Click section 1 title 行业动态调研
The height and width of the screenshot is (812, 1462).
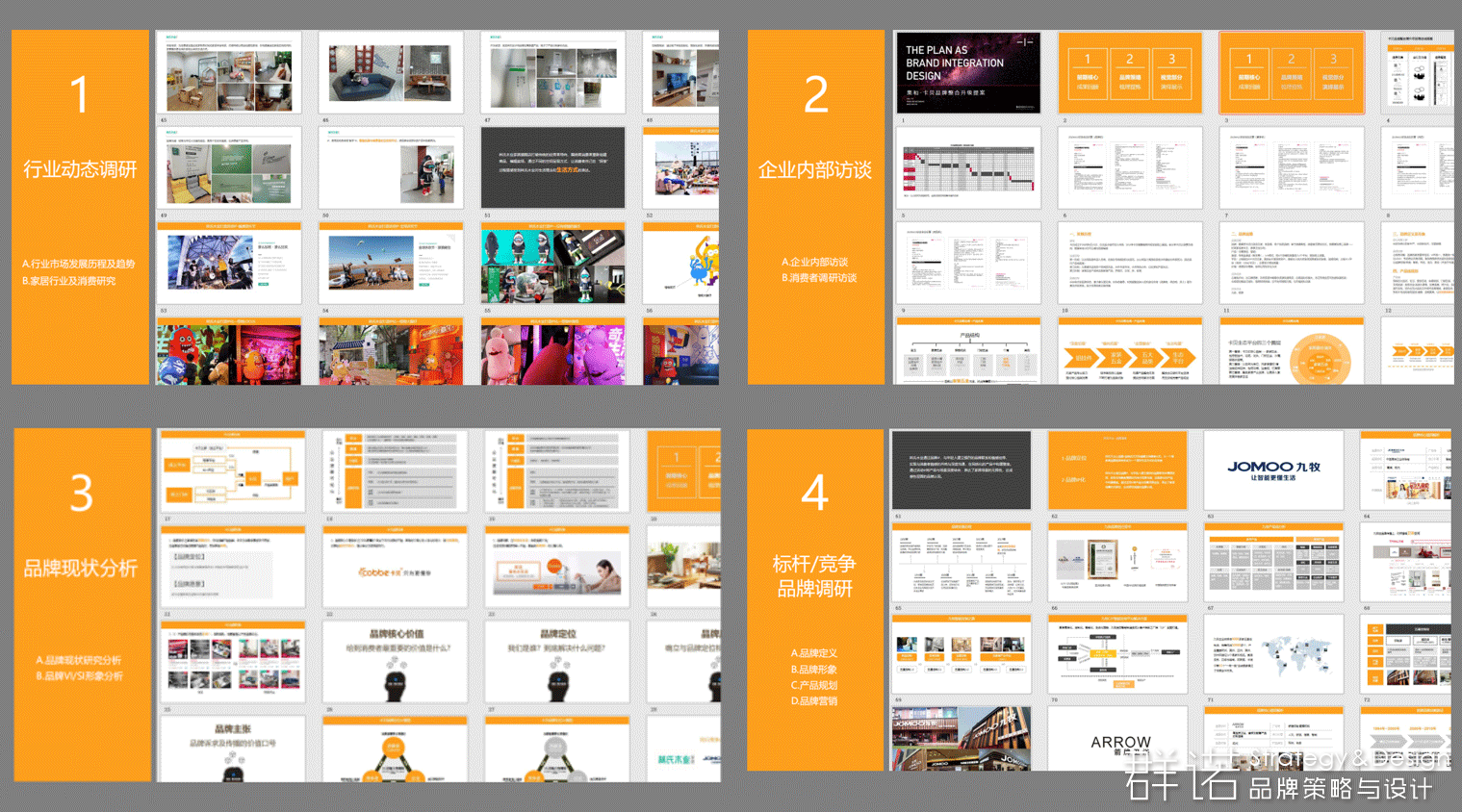[80, 170]
